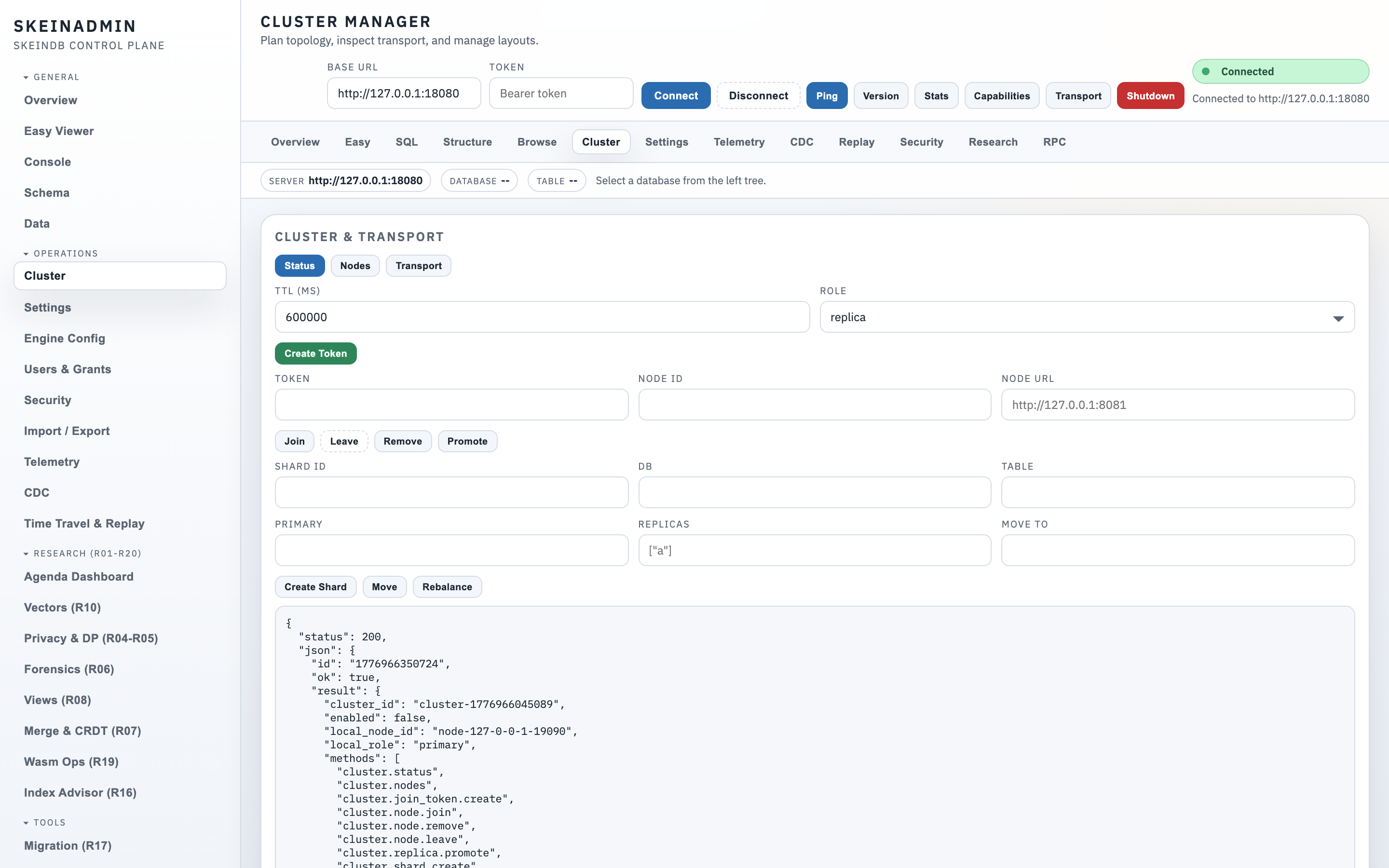Collapse the RESEARCH (R01-R20) section
This screenshot has height=868, width=1389.
point(82,554)
